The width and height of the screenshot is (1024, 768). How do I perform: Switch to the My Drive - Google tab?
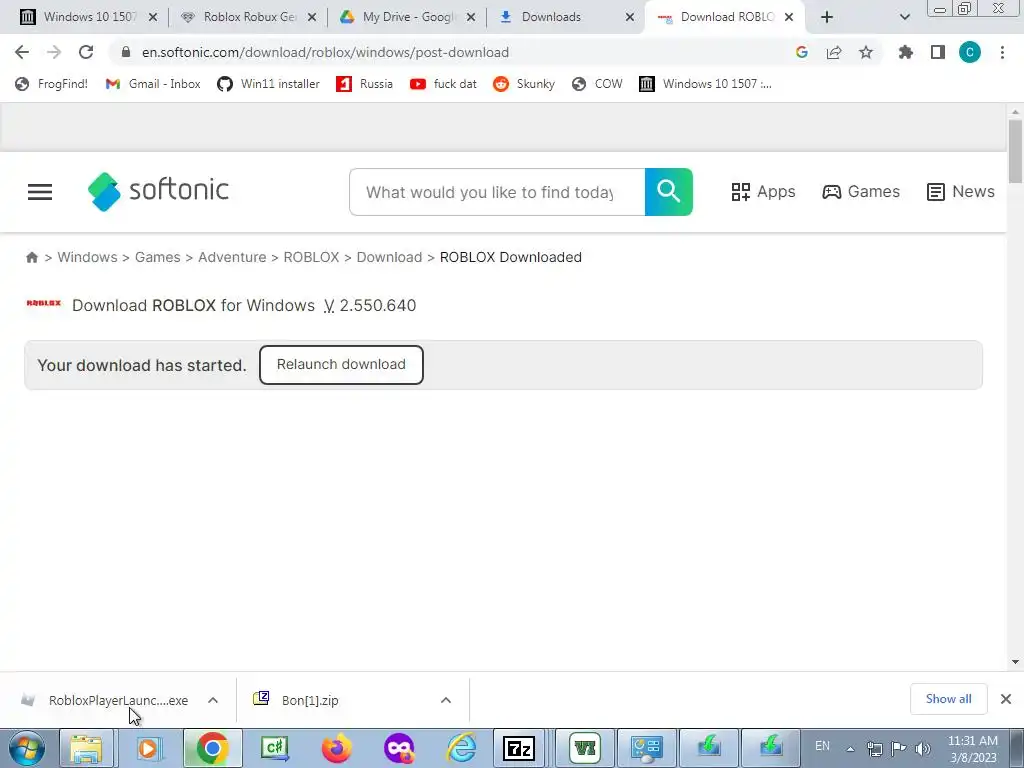click(408, 17)
